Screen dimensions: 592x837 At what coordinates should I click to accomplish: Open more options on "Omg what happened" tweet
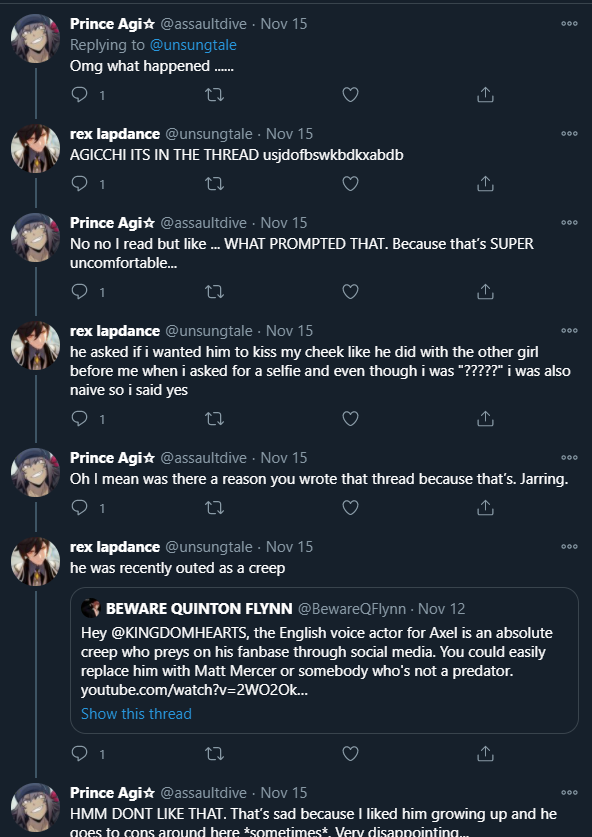click(x=569, y=24)
